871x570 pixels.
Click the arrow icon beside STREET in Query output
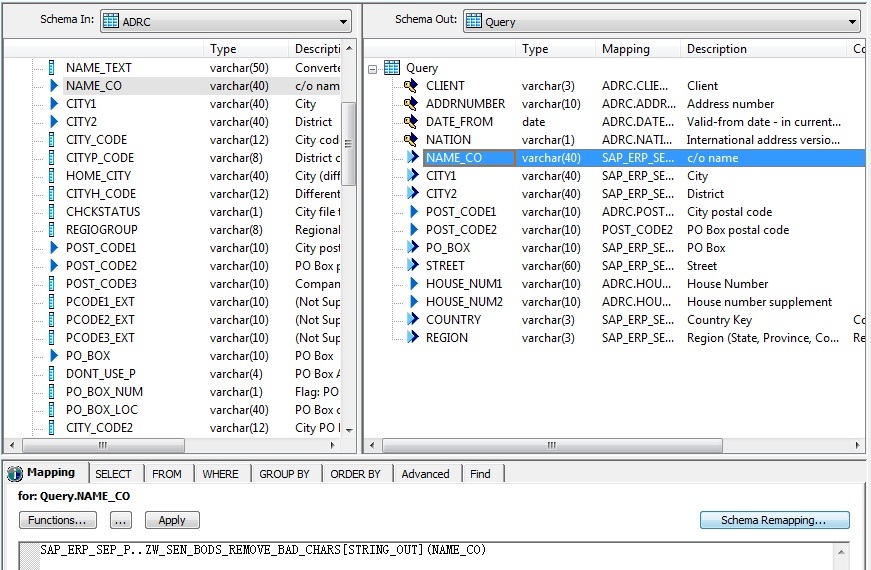412,266
